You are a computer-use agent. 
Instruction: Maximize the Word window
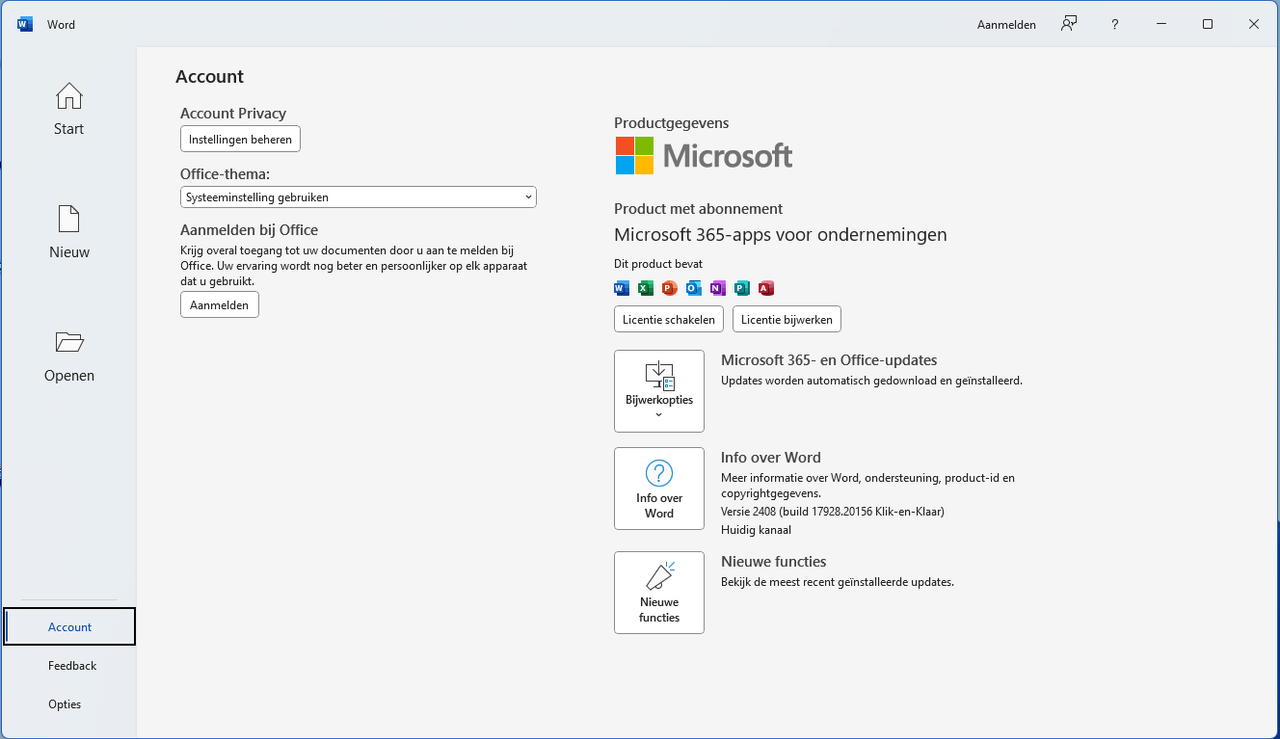1207,24
